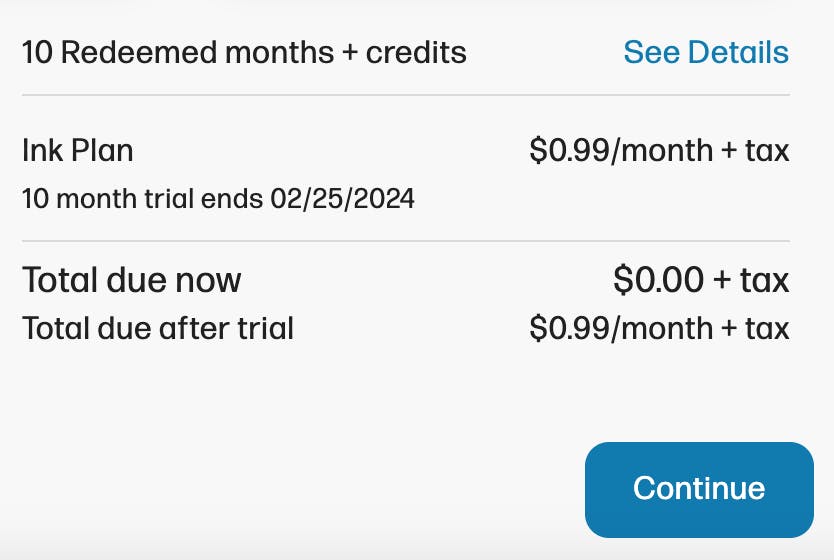
Task: Click '+ tax' beside the $0.00 amount
Action: (752, 280)
